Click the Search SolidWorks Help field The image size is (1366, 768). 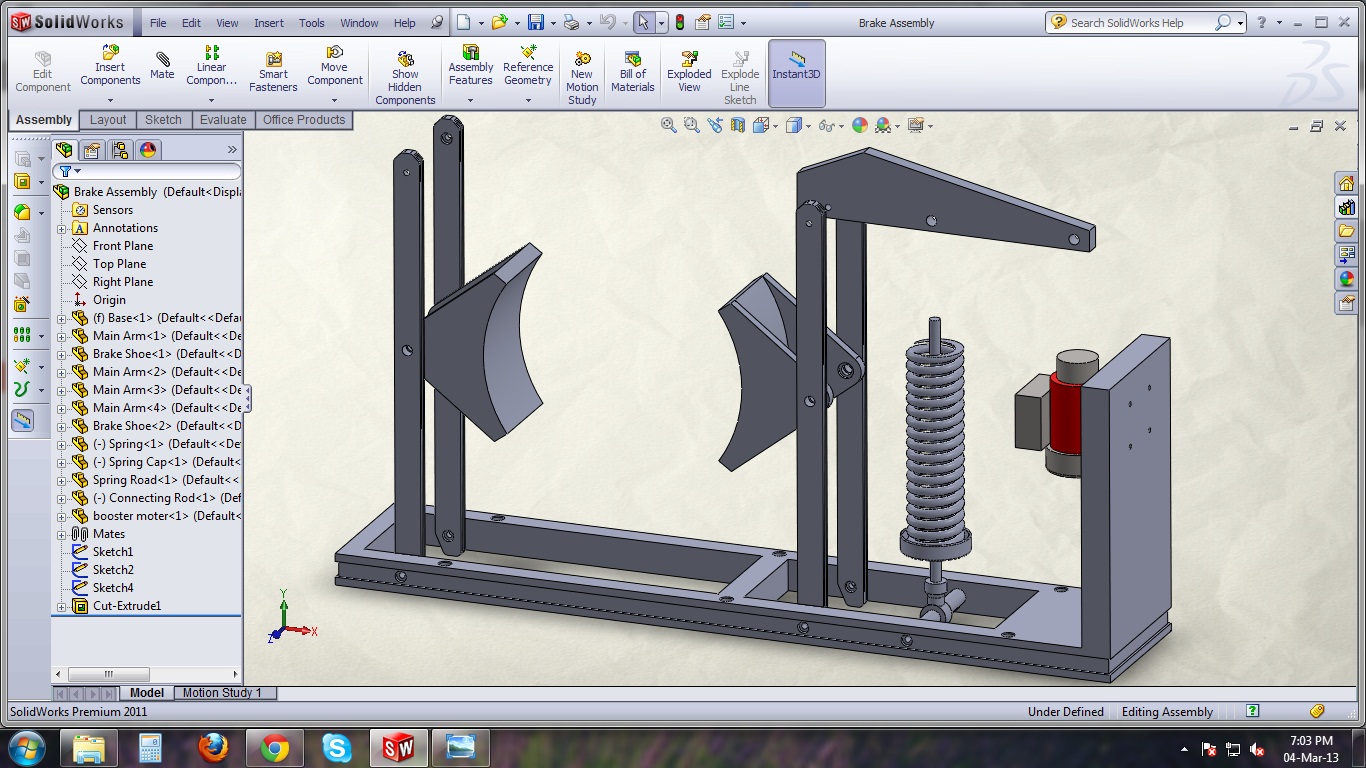click(x=1140, y=22)
